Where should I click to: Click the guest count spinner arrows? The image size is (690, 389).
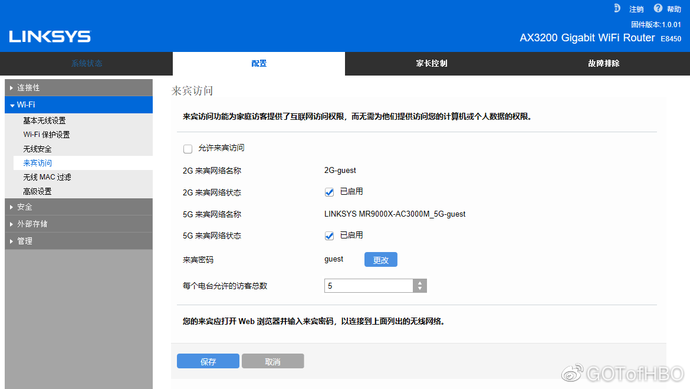click(x=420, y=286)
